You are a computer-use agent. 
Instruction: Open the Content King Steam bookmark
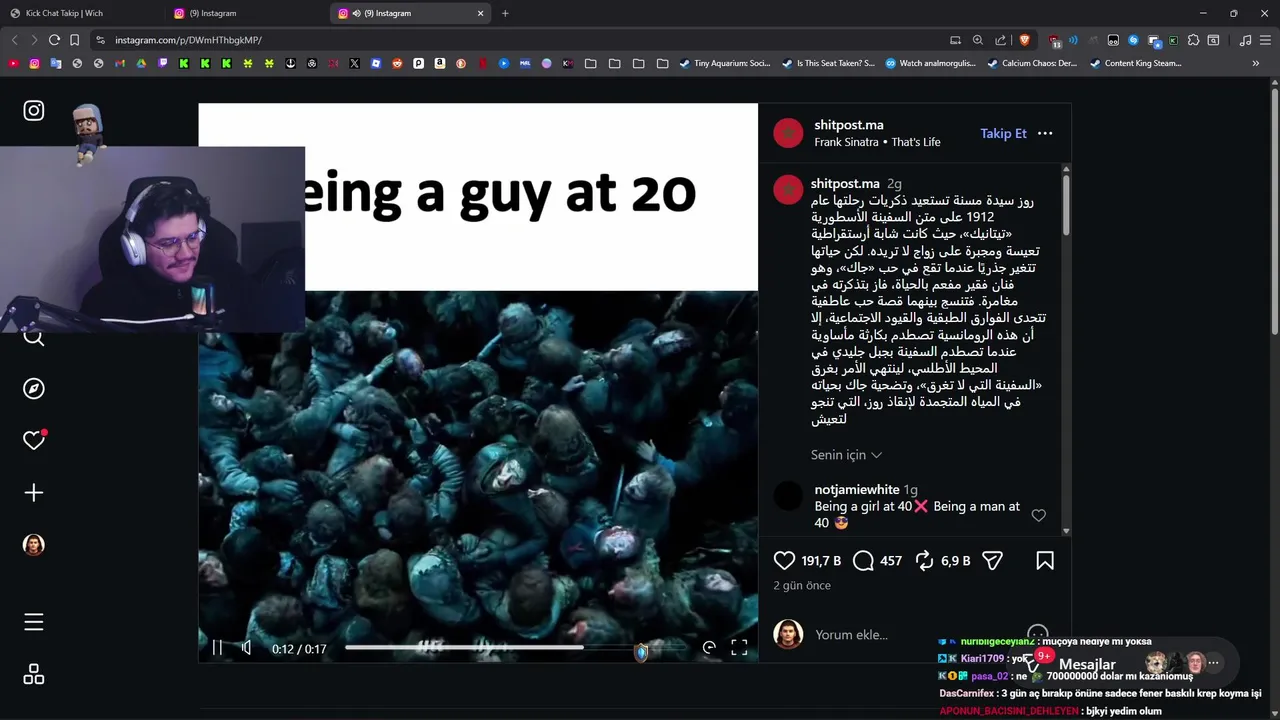pos(1136,63)
